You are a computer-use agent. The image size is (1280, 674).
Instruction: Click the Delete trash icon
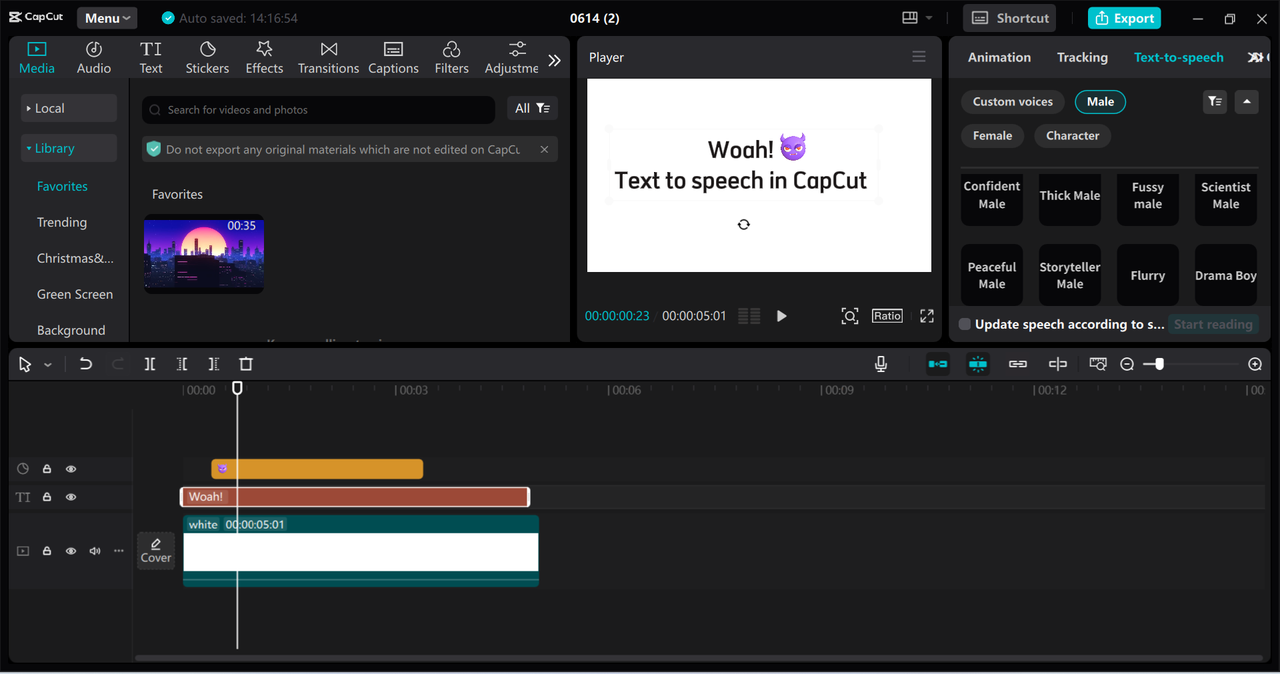click(246, 364)
